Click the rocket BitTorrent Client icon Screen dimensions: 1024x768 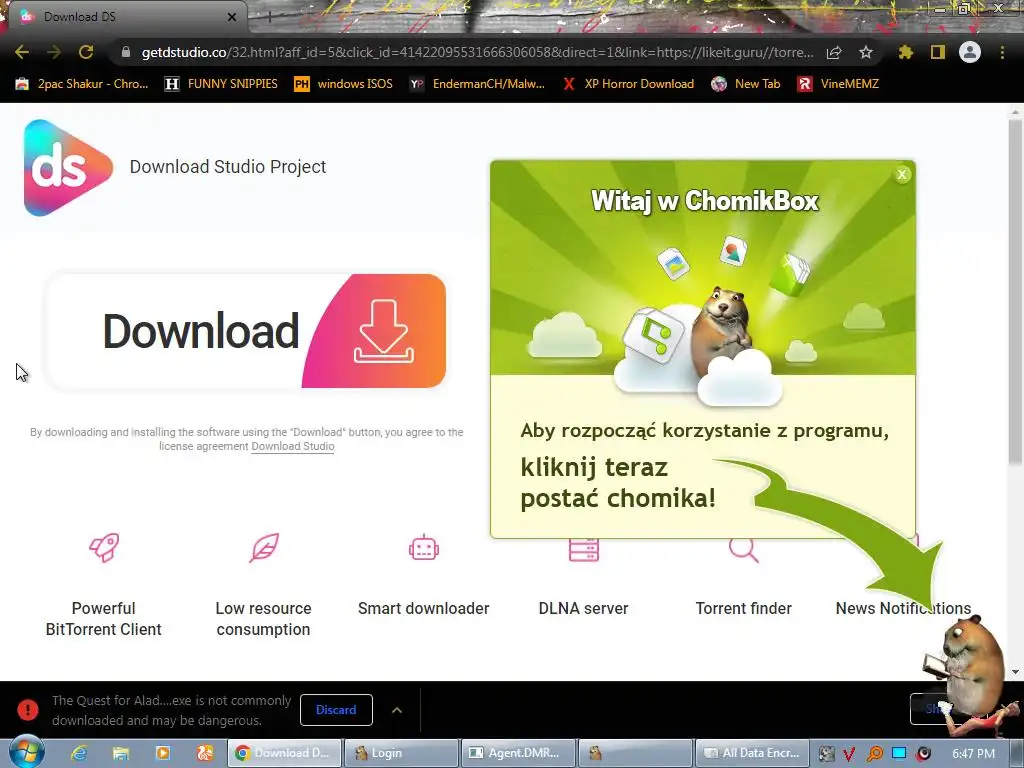pyautogui.click(x=104, y=547)
